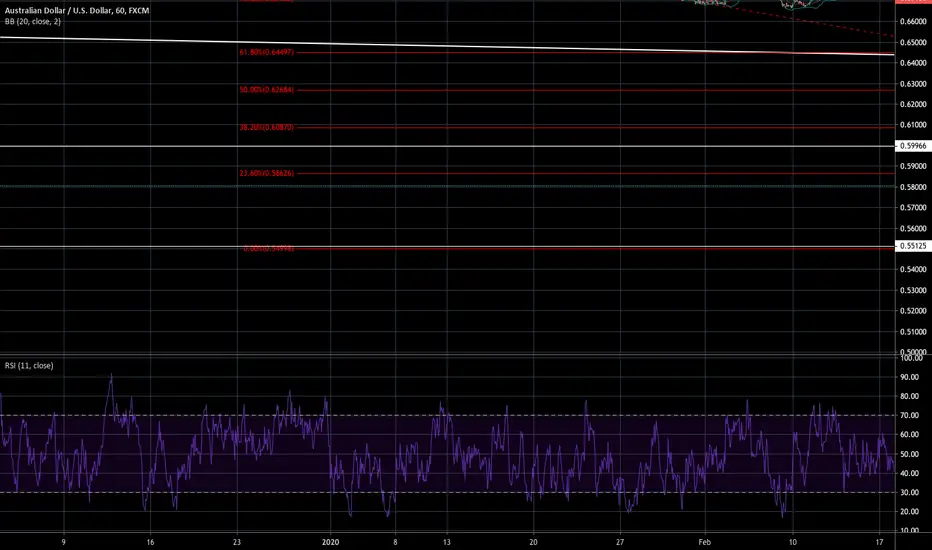
Task: Click the 38.20%(0.60870) Fibonacci level label
Action: pos(266,127)
